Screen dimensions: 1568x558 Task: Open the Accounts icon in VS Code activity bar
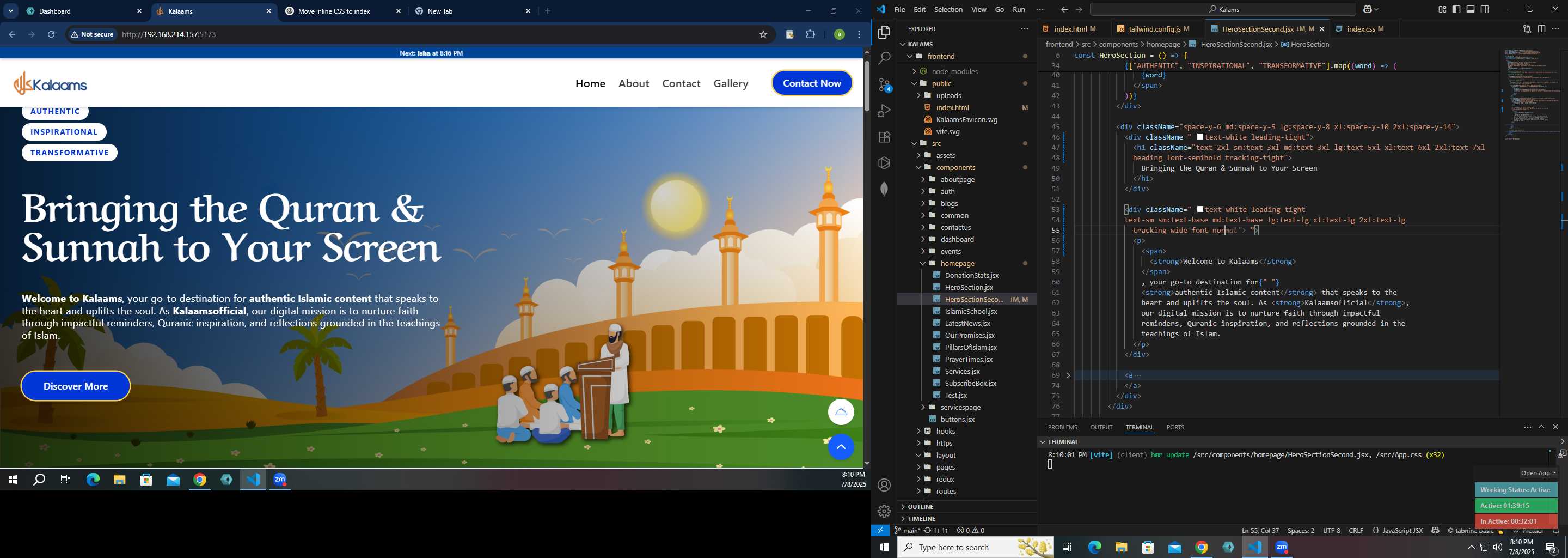tap(884, 485)
